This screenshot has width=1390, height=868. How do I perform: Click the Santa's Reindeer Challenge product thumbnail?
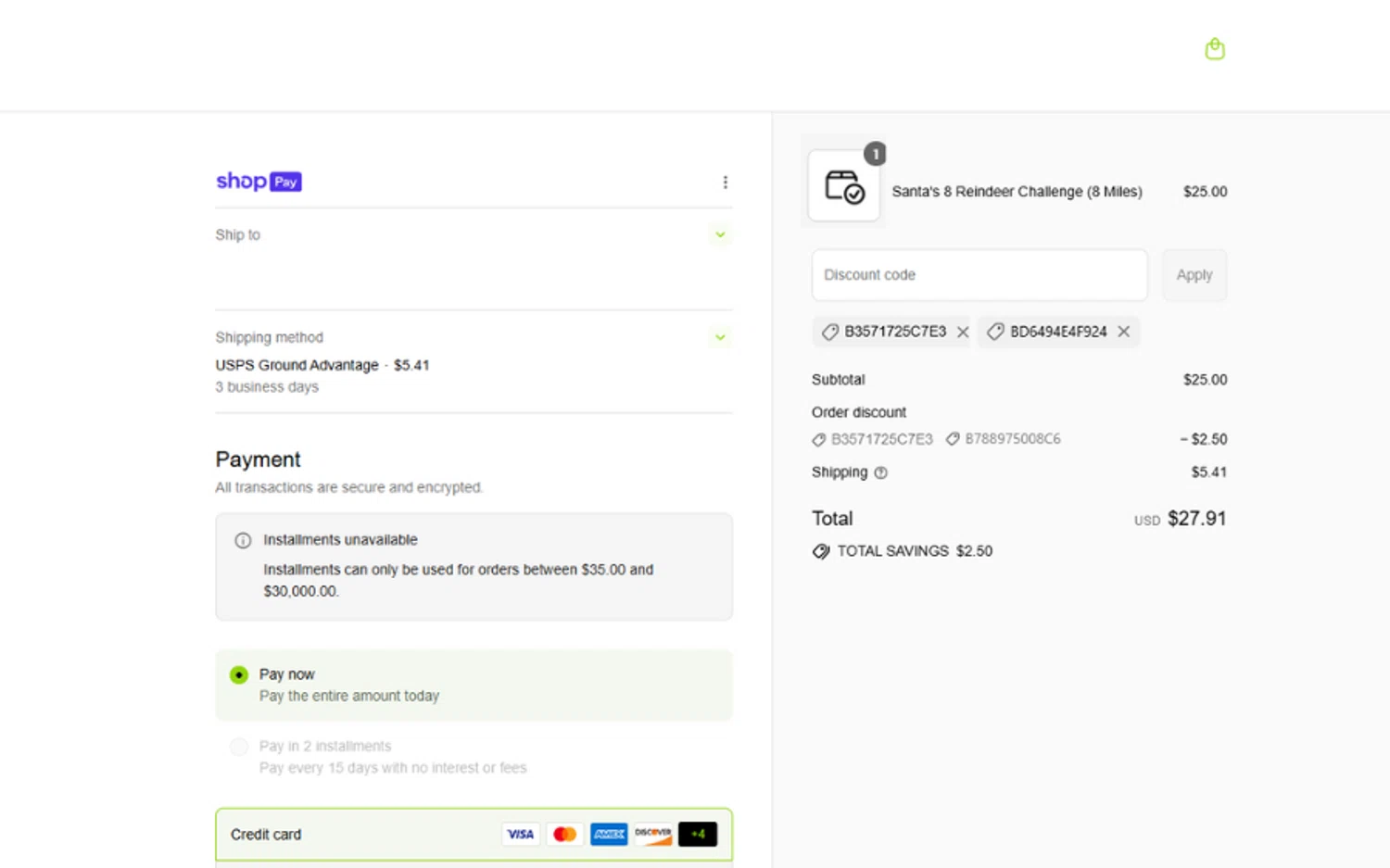click(843, 186)
